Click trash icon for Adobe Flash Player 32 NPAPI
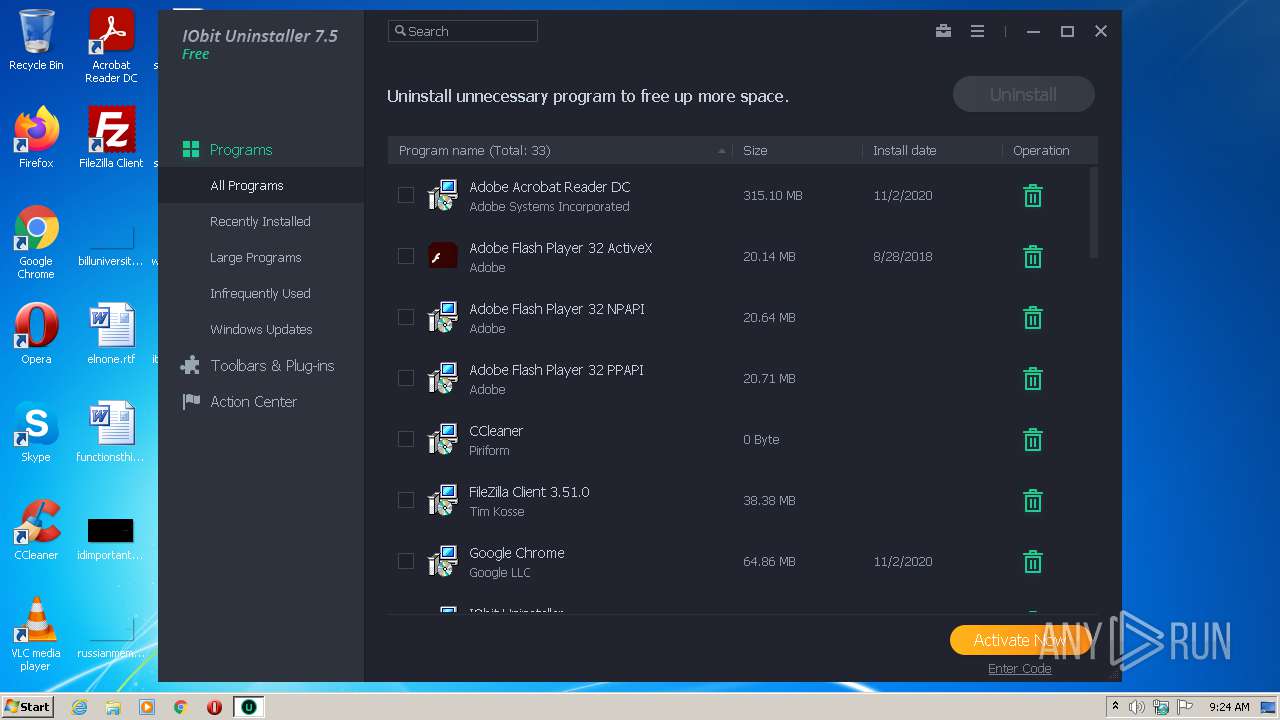The width and height of the screenshot is (1280, 720). [1033, 318]
